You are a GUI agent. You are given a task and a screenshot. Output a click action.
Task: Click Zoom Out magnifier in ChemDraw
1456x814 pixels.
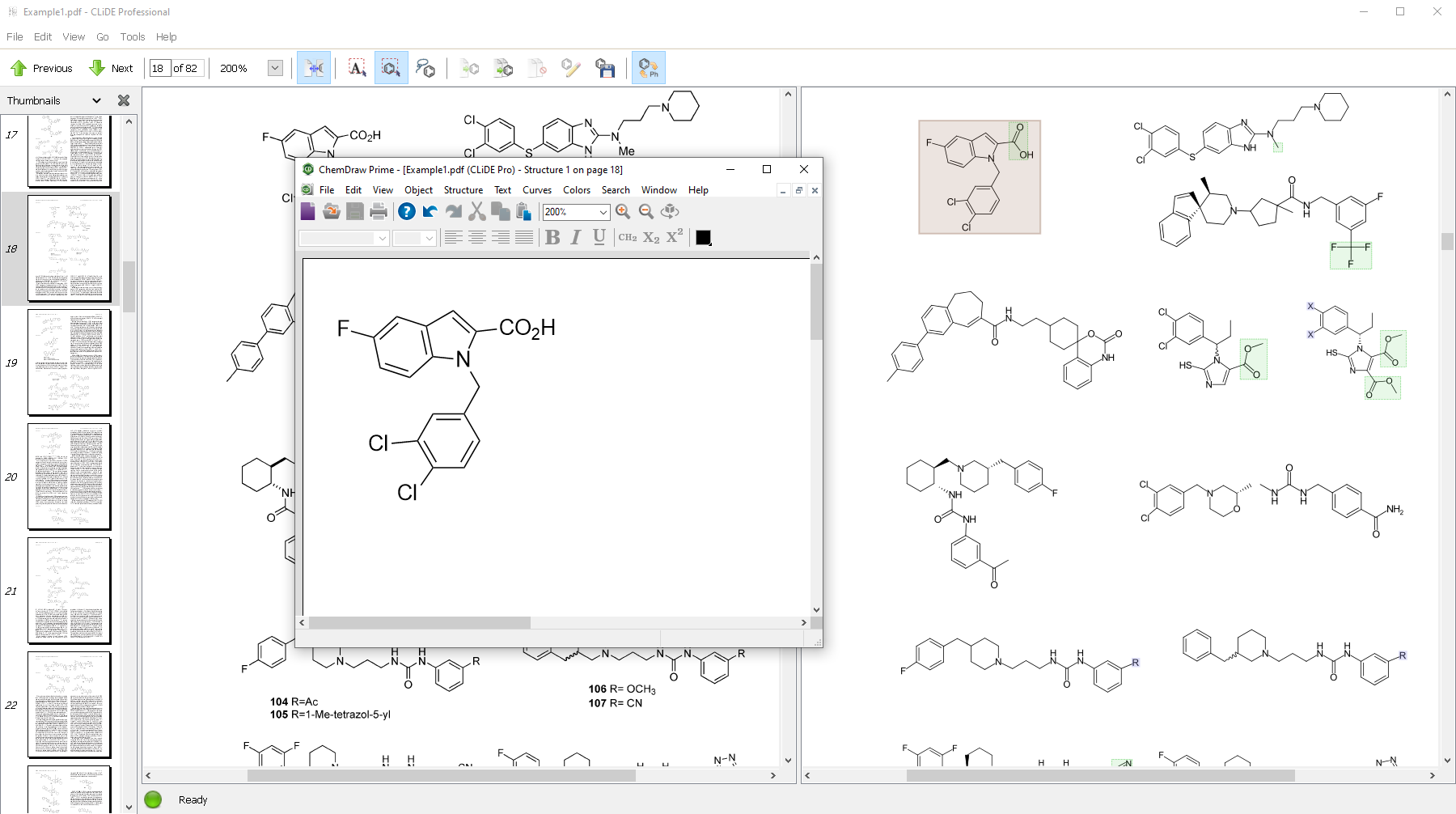click(x=646, y=211)
